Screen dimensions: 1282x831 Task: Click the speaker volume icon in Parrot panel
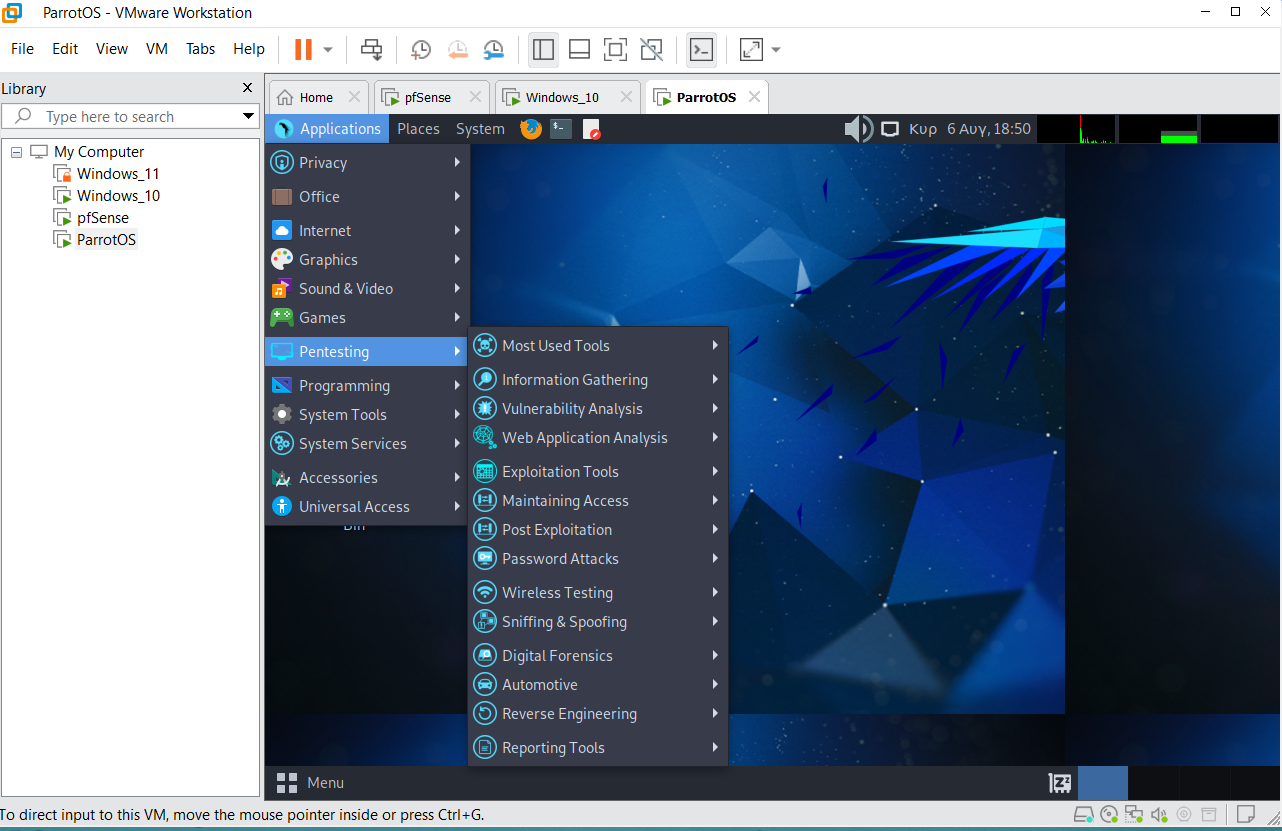click(858, 128)
